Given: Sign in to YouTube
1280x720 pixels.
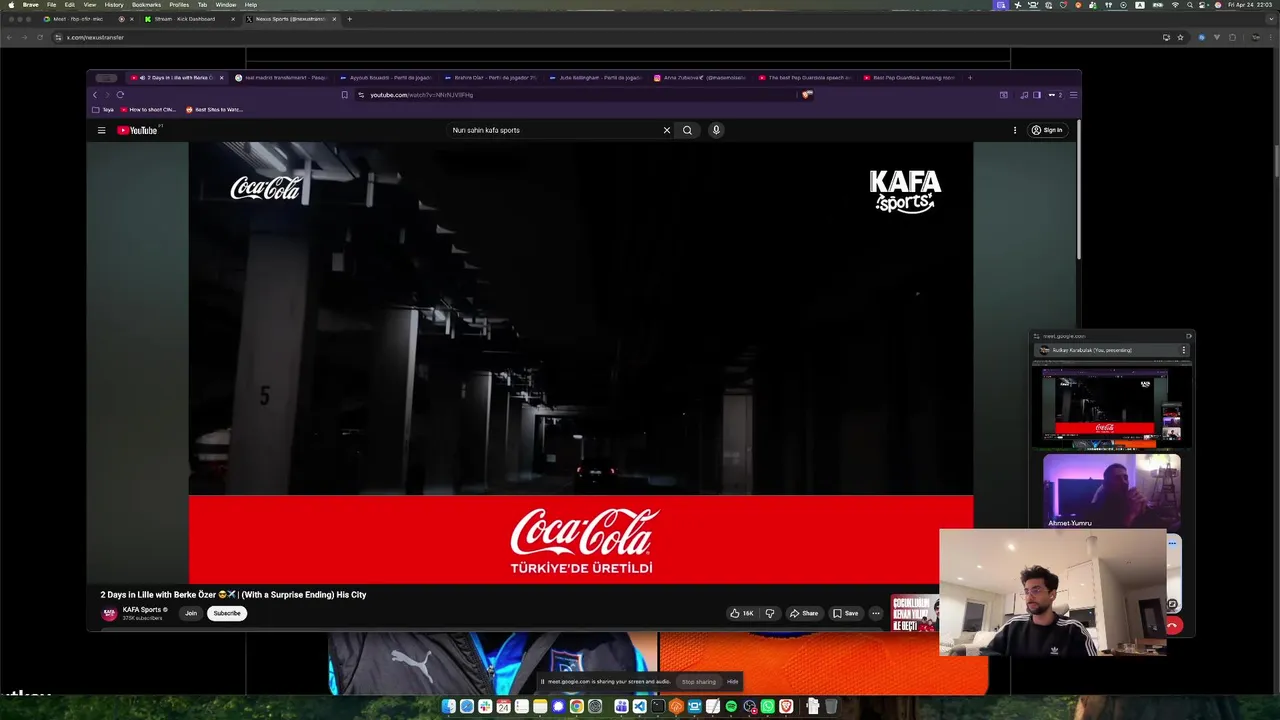Looking at the screenshot, I should [x=1047, y=130].
